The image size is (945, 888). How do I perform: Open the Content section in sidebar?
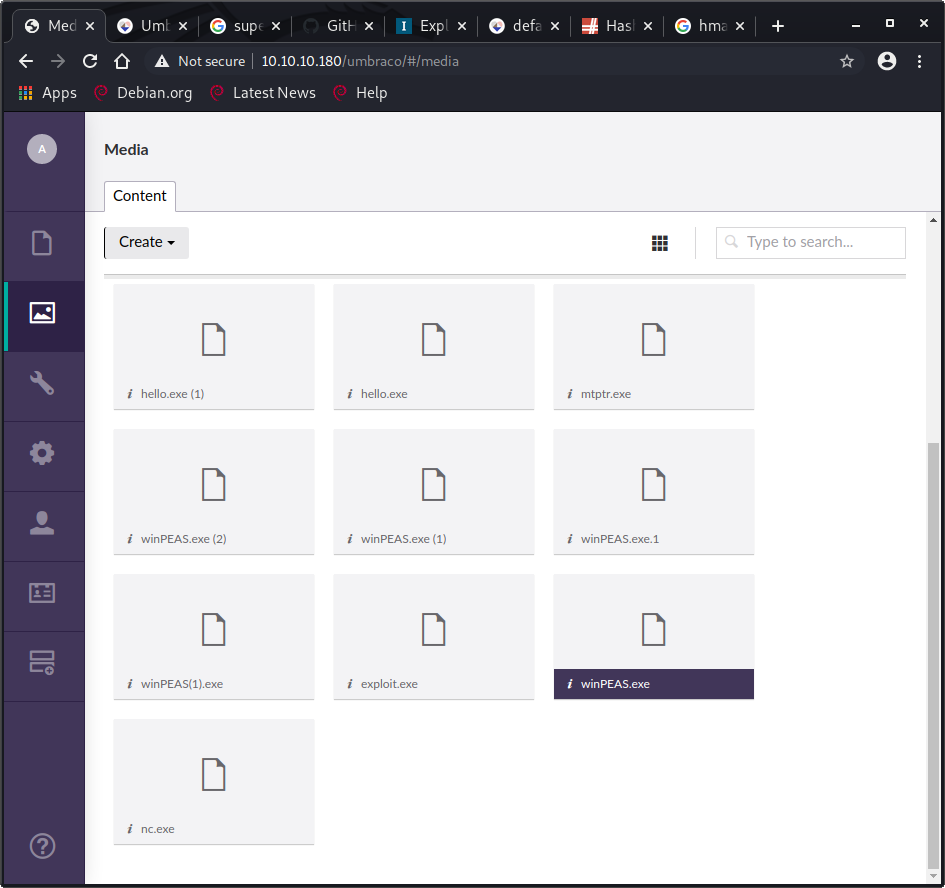pyautogui.click(x=42, y=243)
